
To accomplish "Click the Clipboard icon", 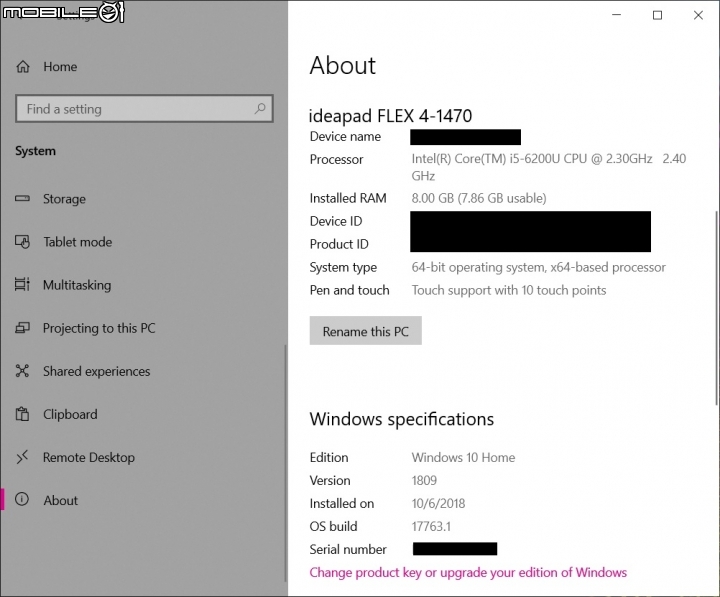I will click(x=22, y=414).
